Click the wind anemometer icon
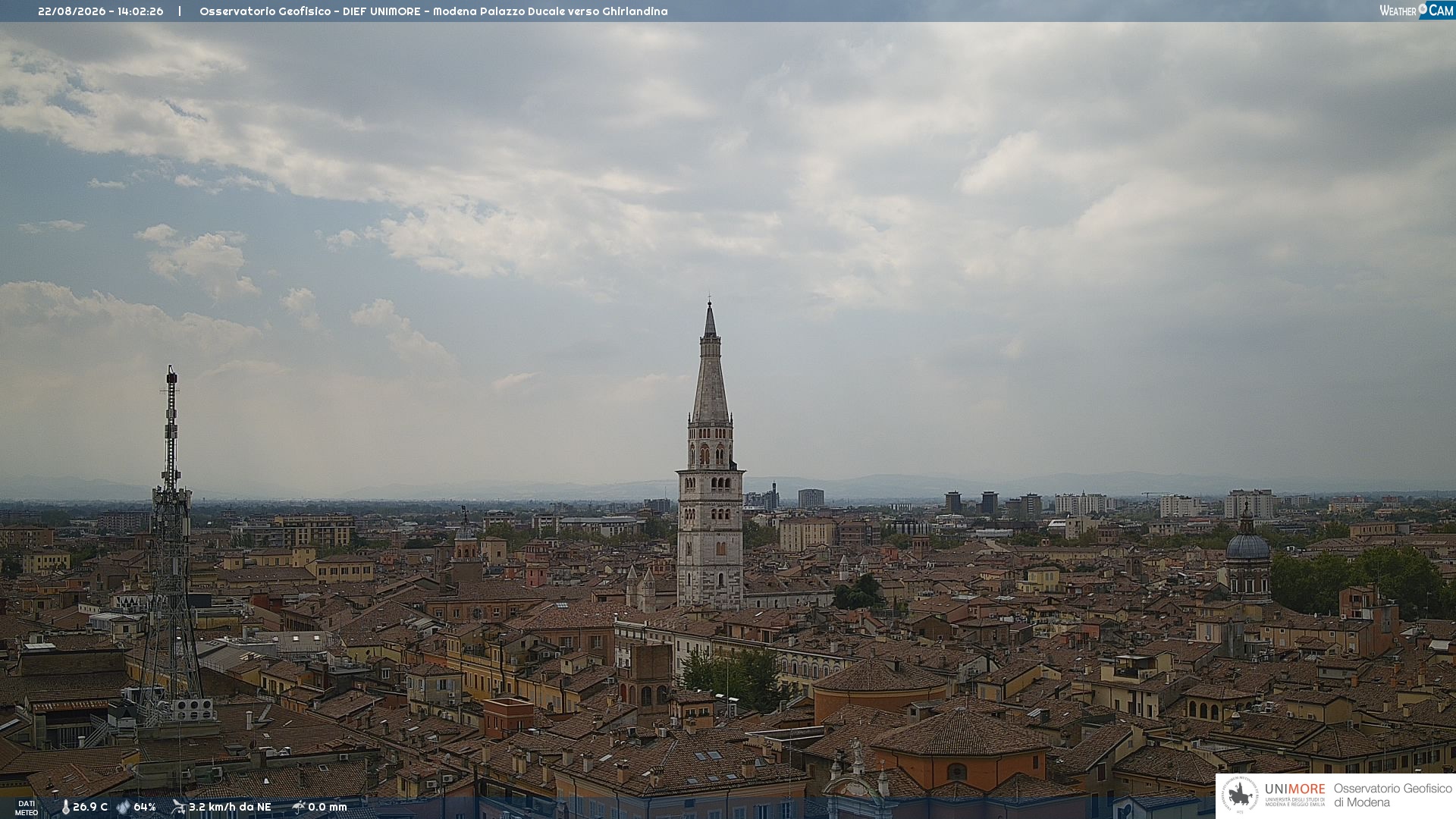Viewport: 1456px width, 819px height. (179, 807)
